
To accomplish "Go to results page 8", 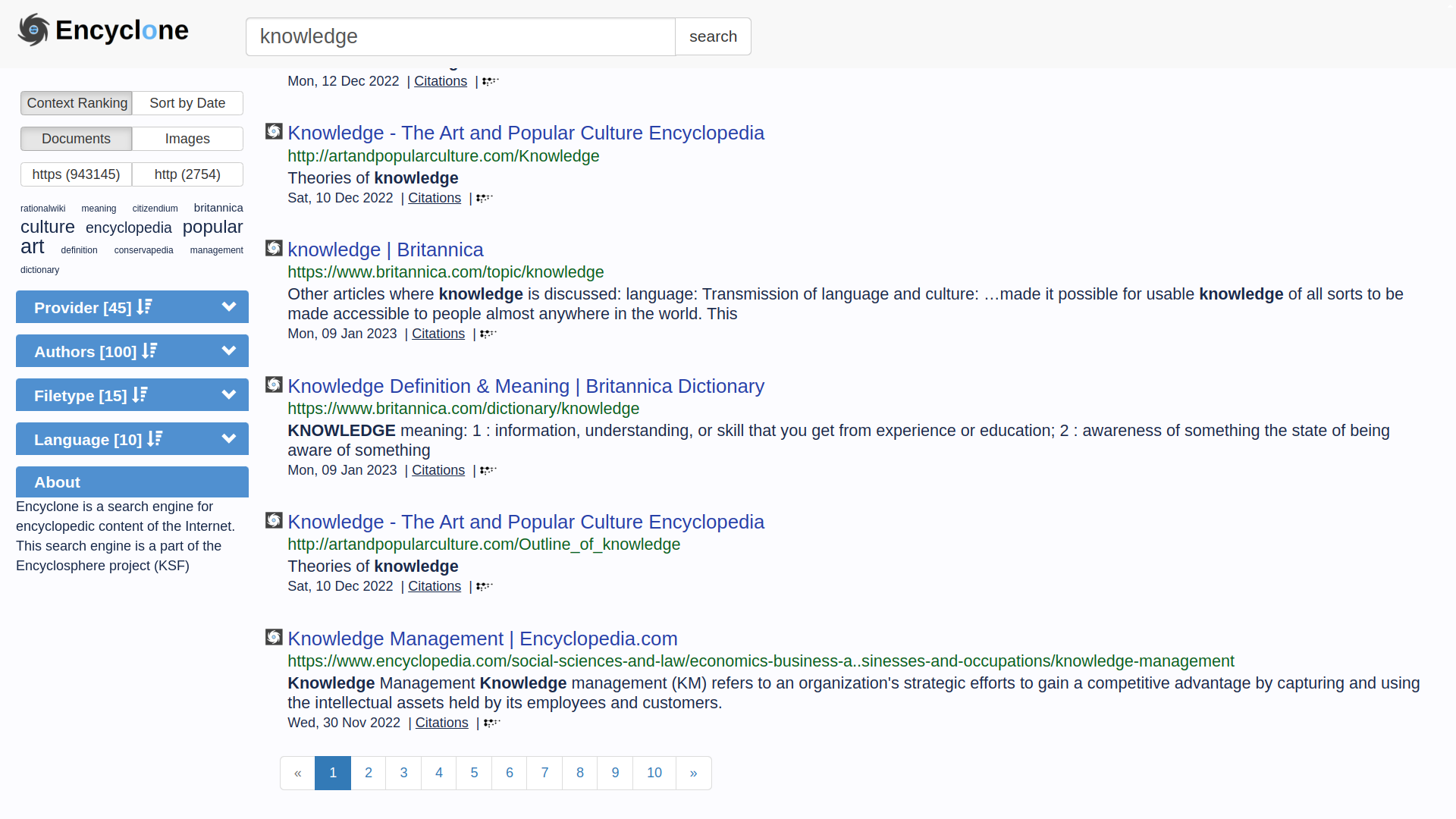I will click(580, 773).
